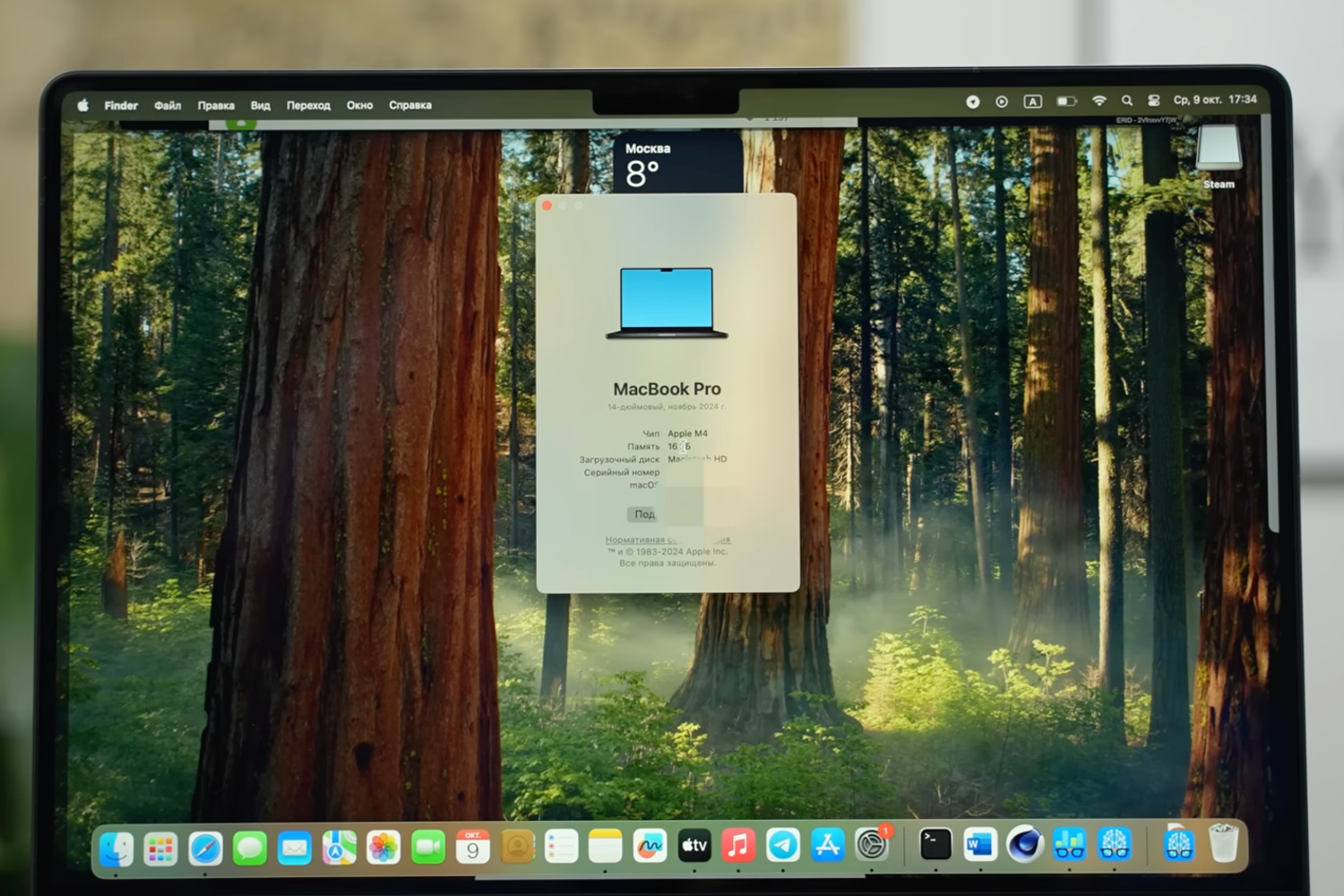The height and width of the screenshot is (896, 1344).
Task: Click the play circle menu bar icon
Action: click(1002, 102)
